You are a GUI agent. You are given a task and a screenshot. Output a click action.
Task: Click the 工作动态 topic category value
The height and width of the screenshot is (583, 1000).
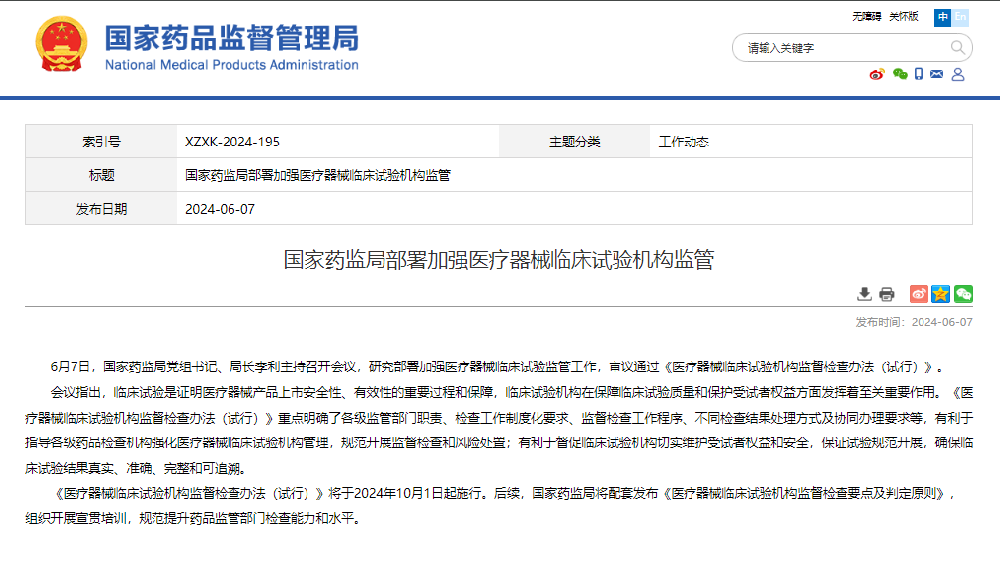(x=684, y=142)
